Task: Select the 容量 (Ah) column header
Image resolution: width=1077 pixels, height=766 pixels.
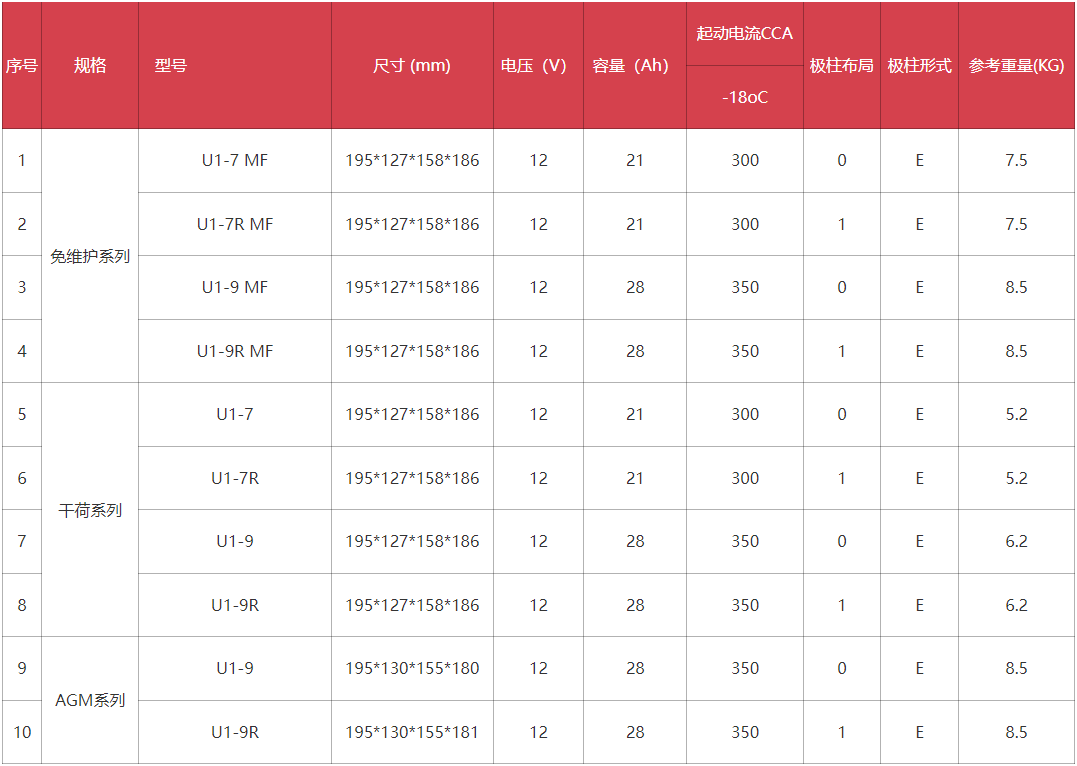Action: tap(635, 65)
